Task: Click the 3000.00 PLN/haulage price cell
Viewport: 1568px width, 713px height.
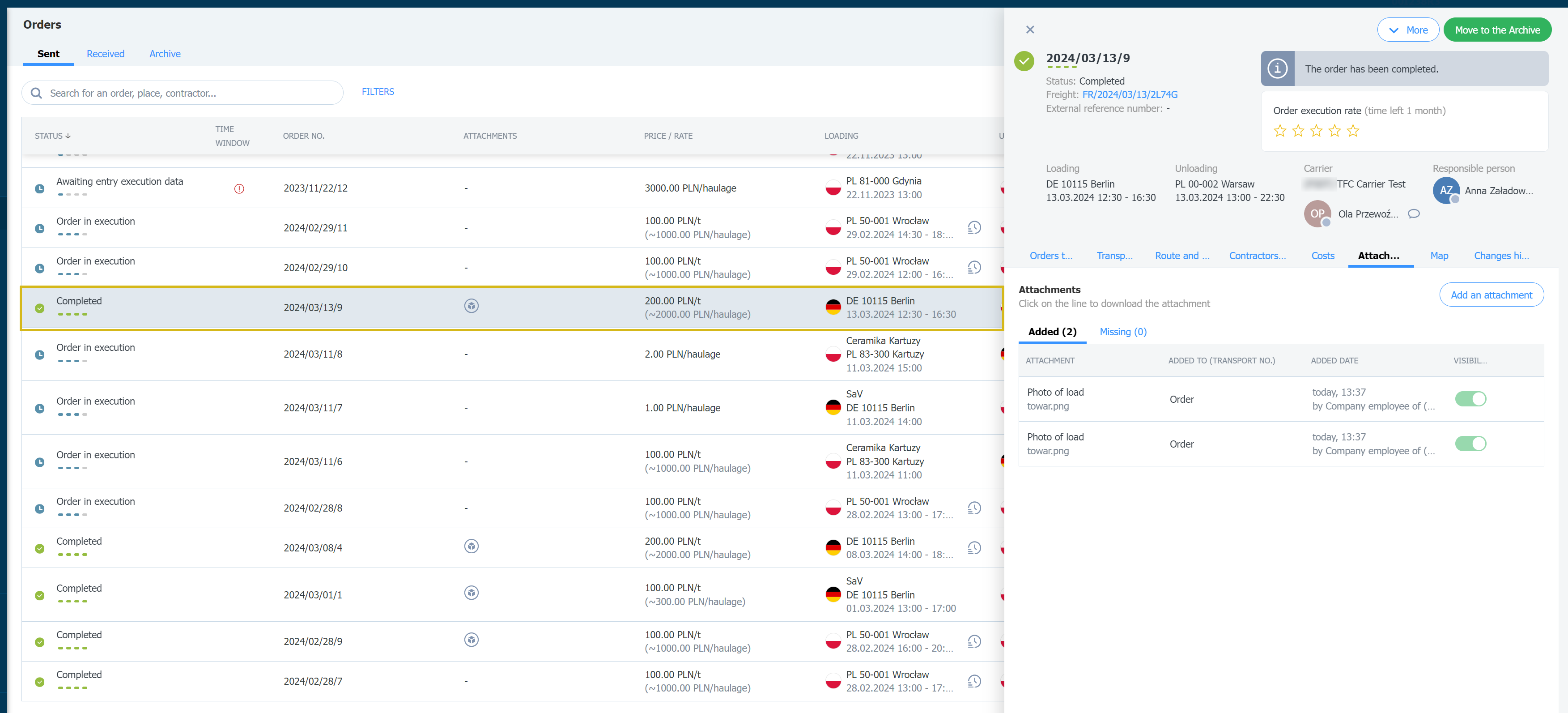Action: pos(690,188)
